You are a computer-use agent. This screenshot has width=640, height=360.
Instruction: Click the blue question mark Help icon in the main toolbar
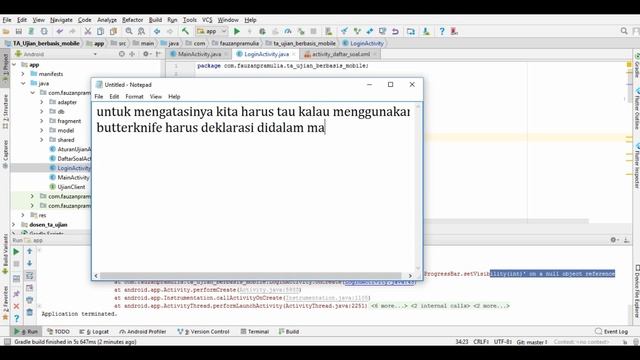(442, 31)
